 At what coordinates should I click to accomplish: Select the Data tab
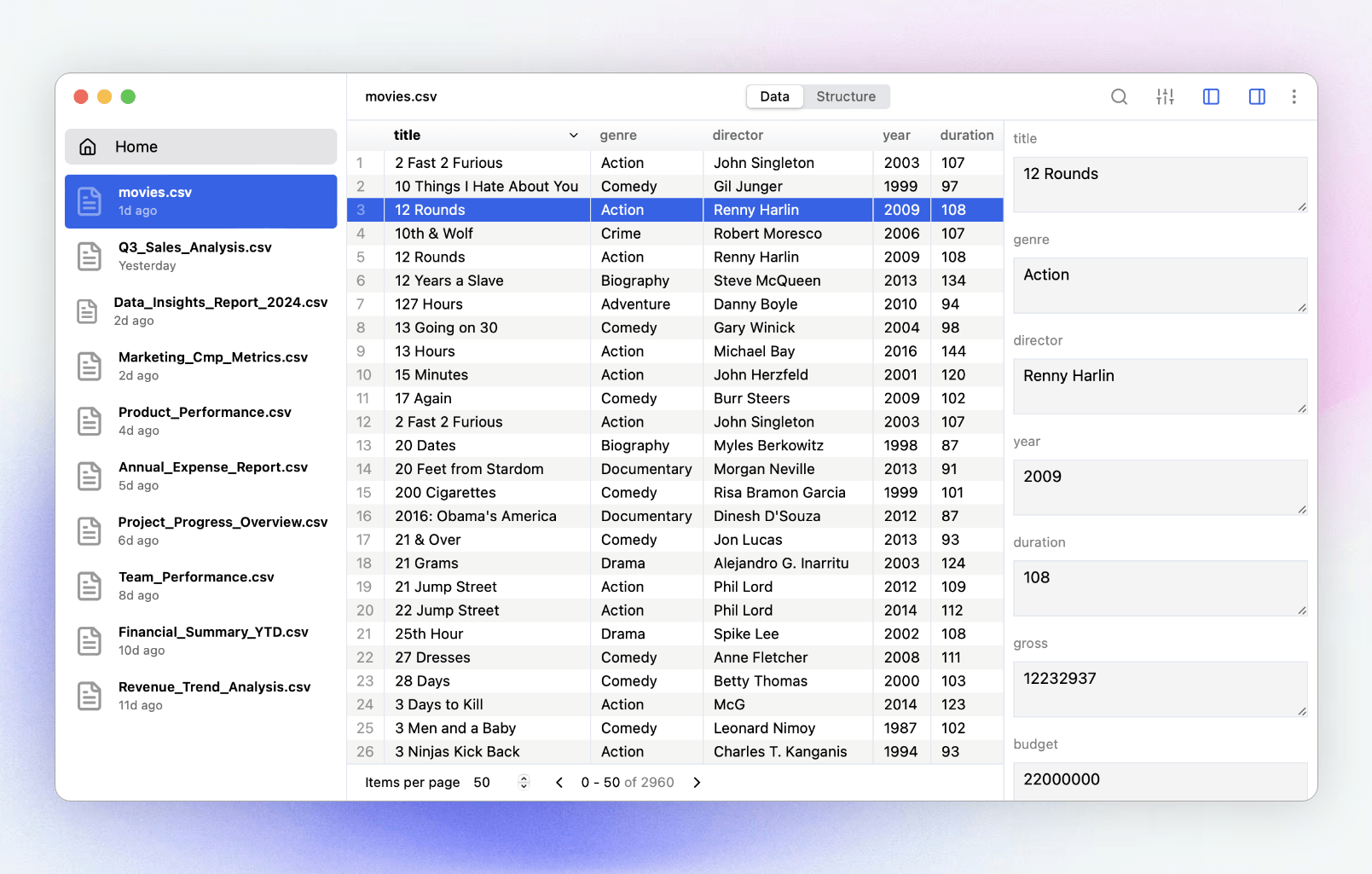click(774, 97)
